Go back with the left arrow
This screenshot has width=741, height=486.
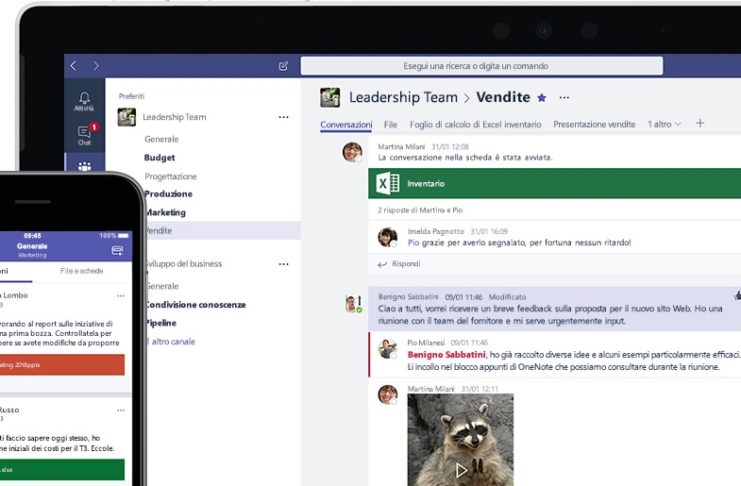pos(73,66)
